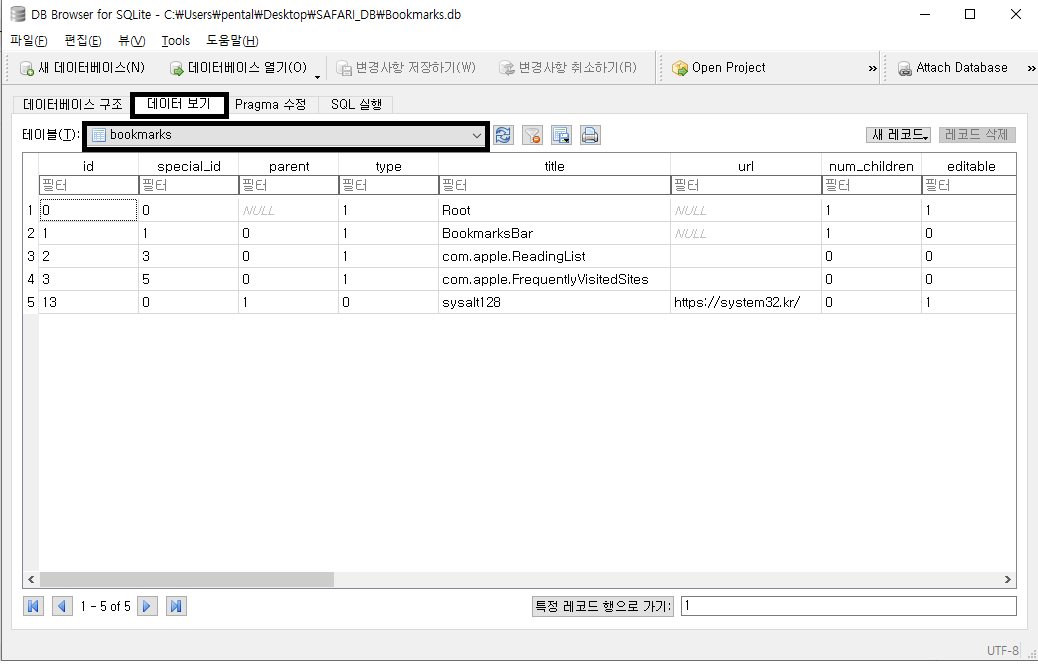Click the save table as file icon
1038x664 pixels.
561,135
